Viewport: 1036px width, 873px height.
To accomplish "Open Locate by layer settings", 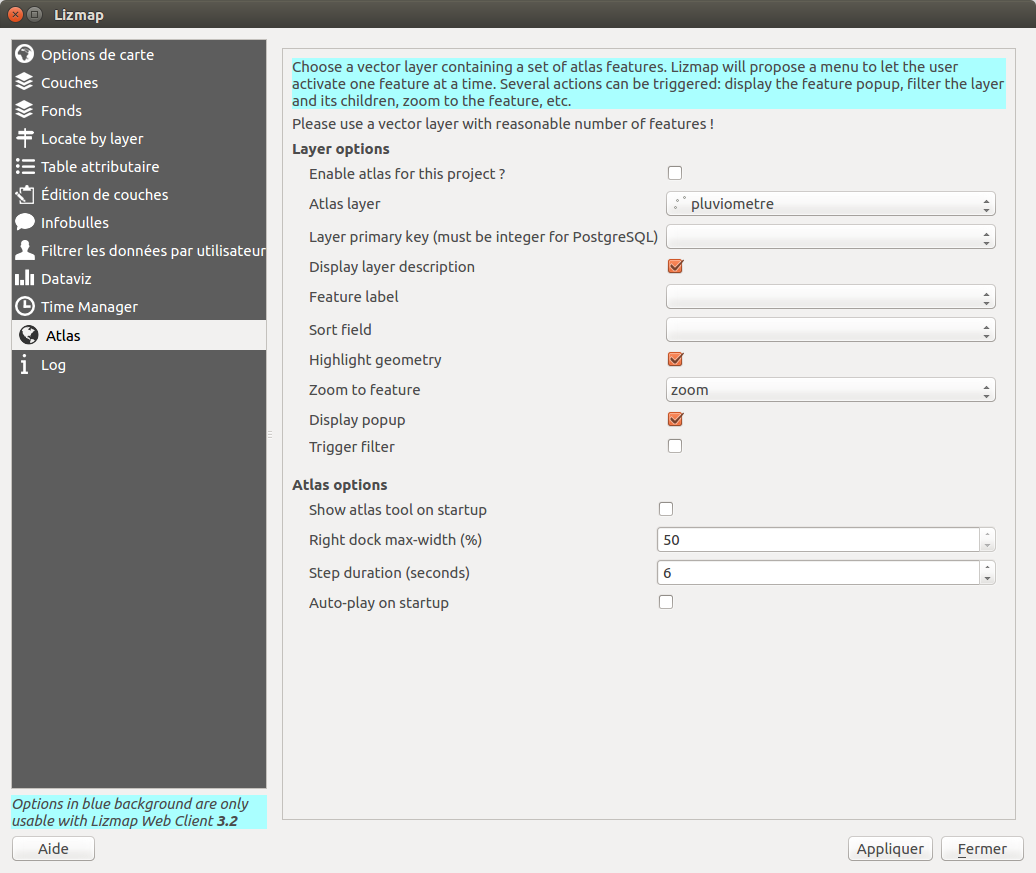I will [139, 138].
